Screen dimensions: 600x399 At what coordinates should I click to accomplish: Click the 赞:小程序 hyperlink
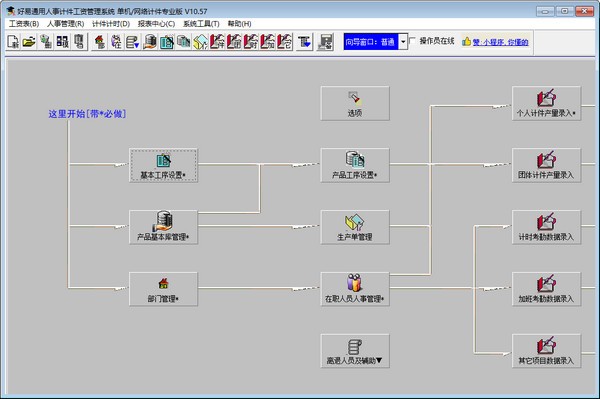[500, 42]
